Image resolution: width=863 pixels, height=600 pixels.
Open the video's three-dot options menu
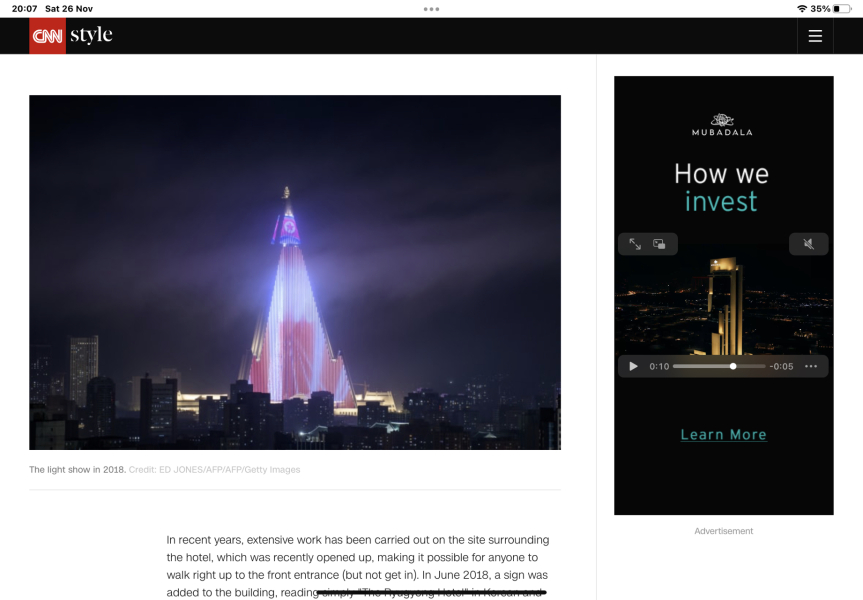(x=811, y=367)
